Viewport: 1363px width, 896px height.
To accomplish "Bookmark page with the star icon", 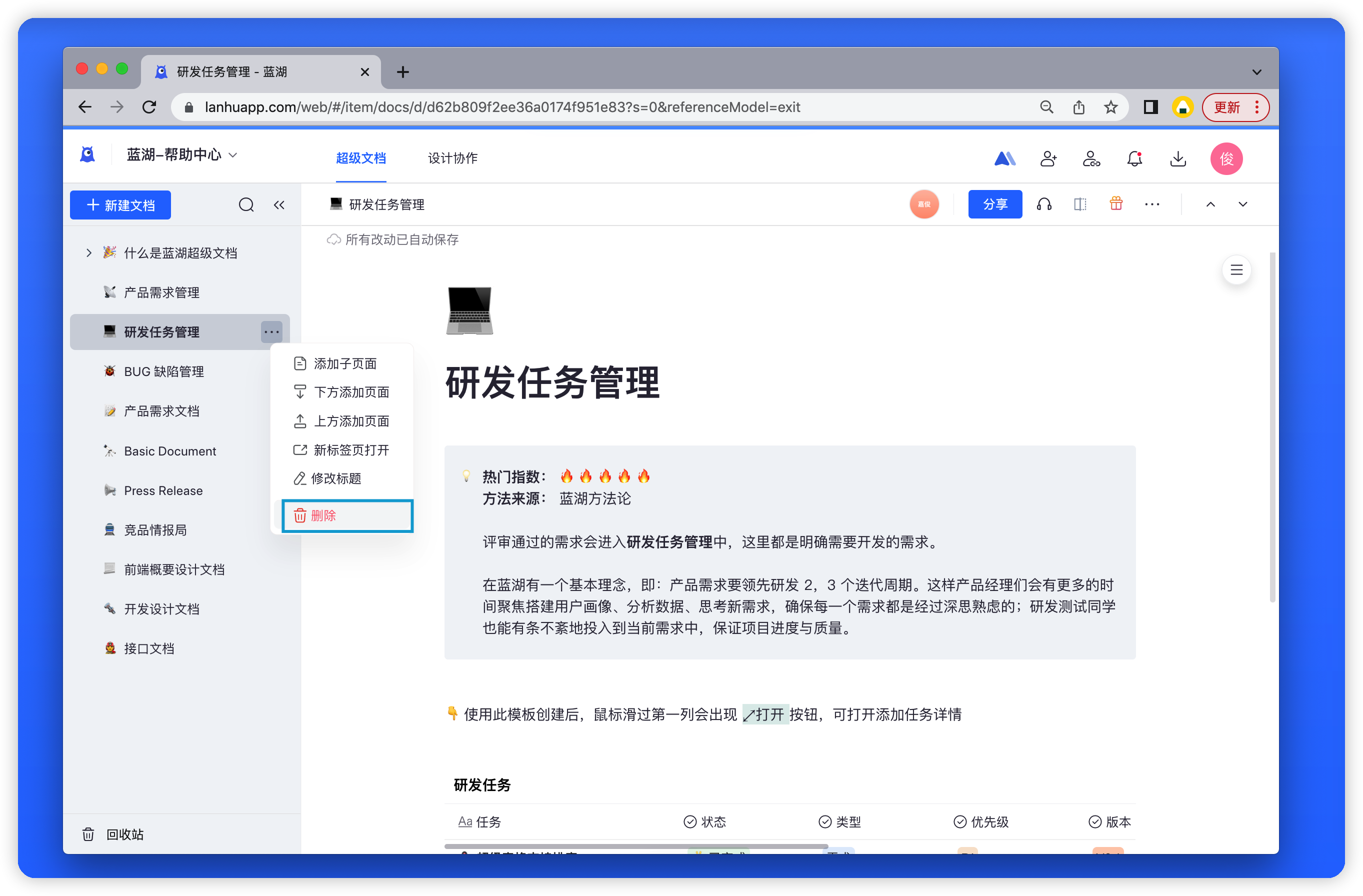I will pos(1111,107).
